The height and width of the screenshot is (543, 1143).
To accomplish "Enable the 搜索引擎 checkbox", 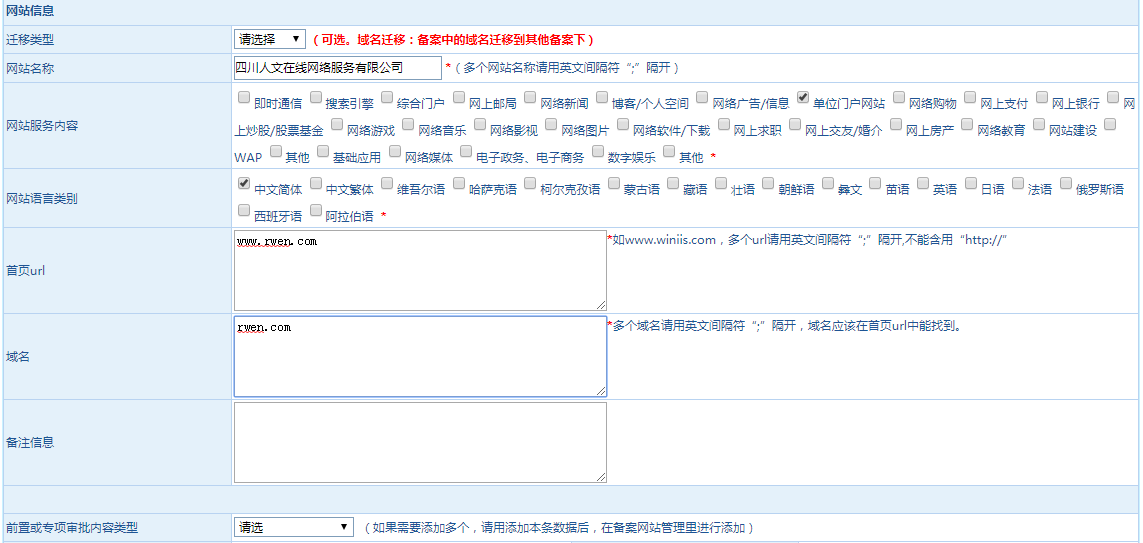I will tap(316, 98).
